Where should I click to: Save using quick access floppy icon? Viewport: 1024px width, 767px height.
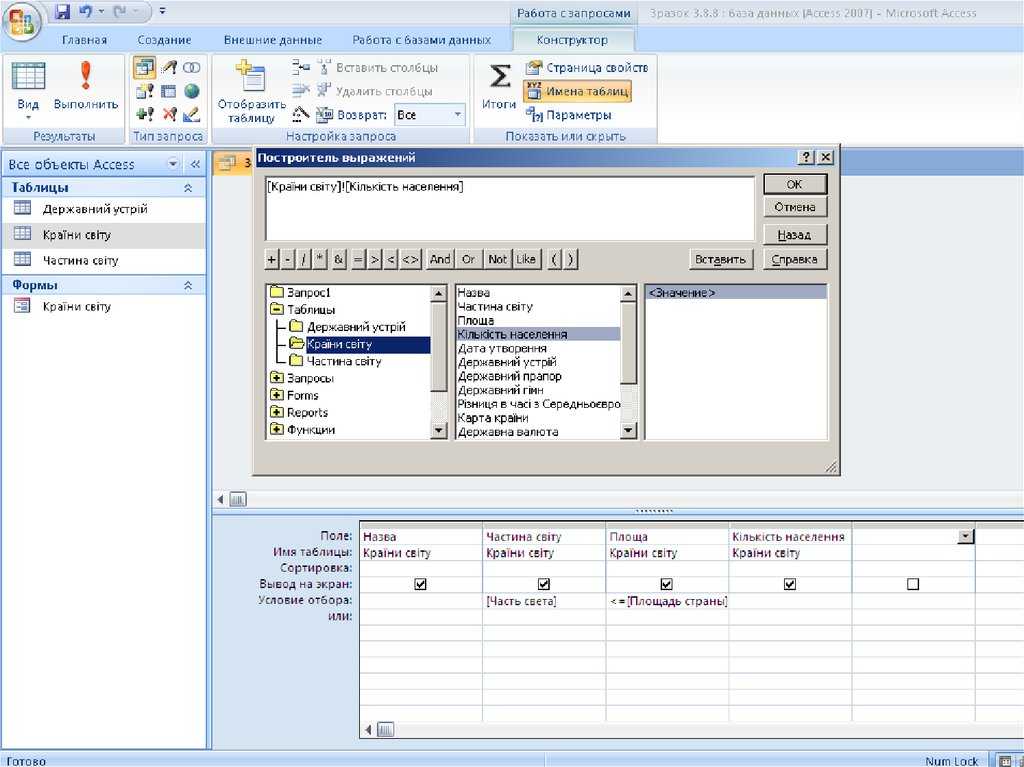pyautogui.click(x=62, y=12)
